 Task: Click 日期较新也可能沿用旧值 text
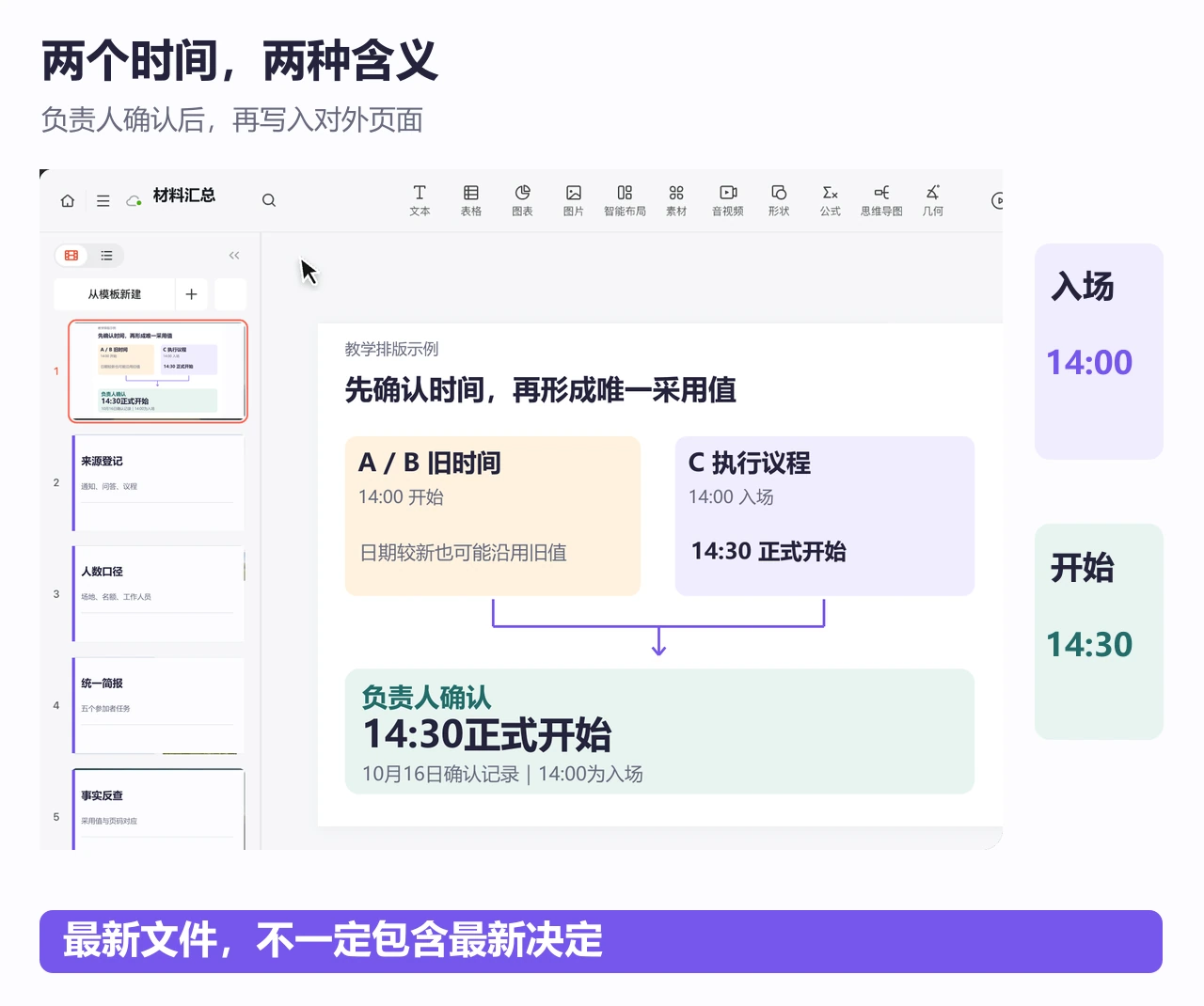464,553
